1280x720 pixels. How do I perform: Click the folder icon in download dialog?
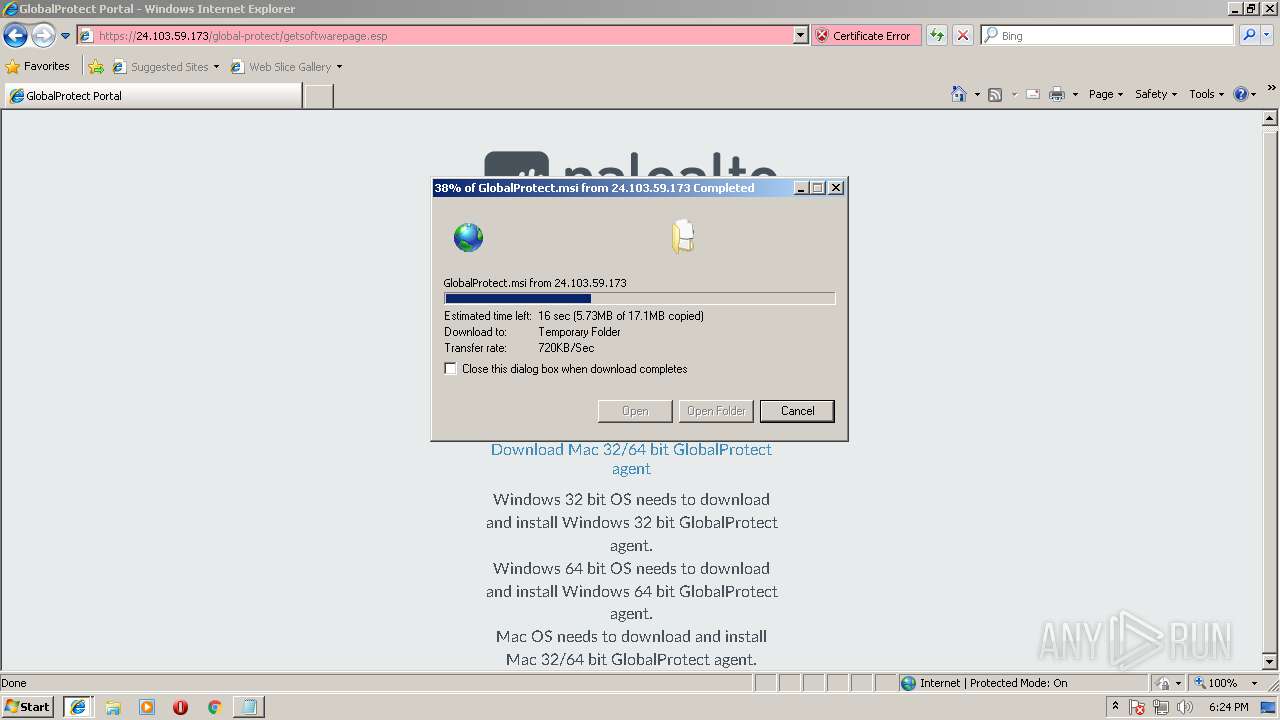click(683, 237)
